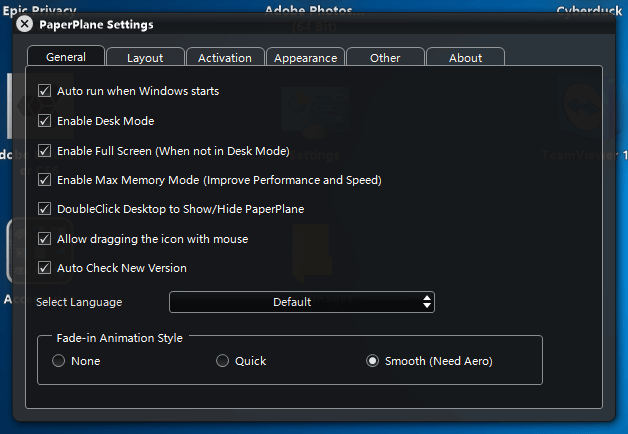The image size is (628, 434).
Task: Choose the Quick fade-in animation option
Action: pyautogui.click(x=223, y=361)
